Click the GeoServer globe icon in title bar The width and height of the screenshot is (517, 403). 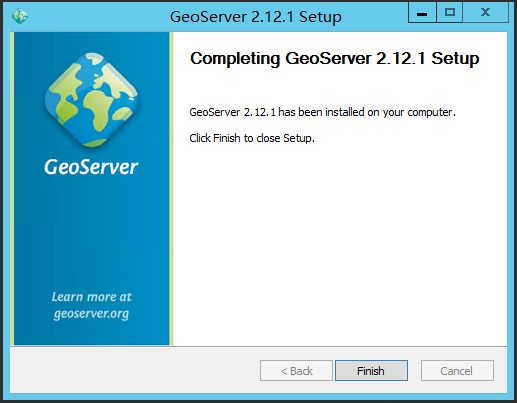tap(20, 16)
